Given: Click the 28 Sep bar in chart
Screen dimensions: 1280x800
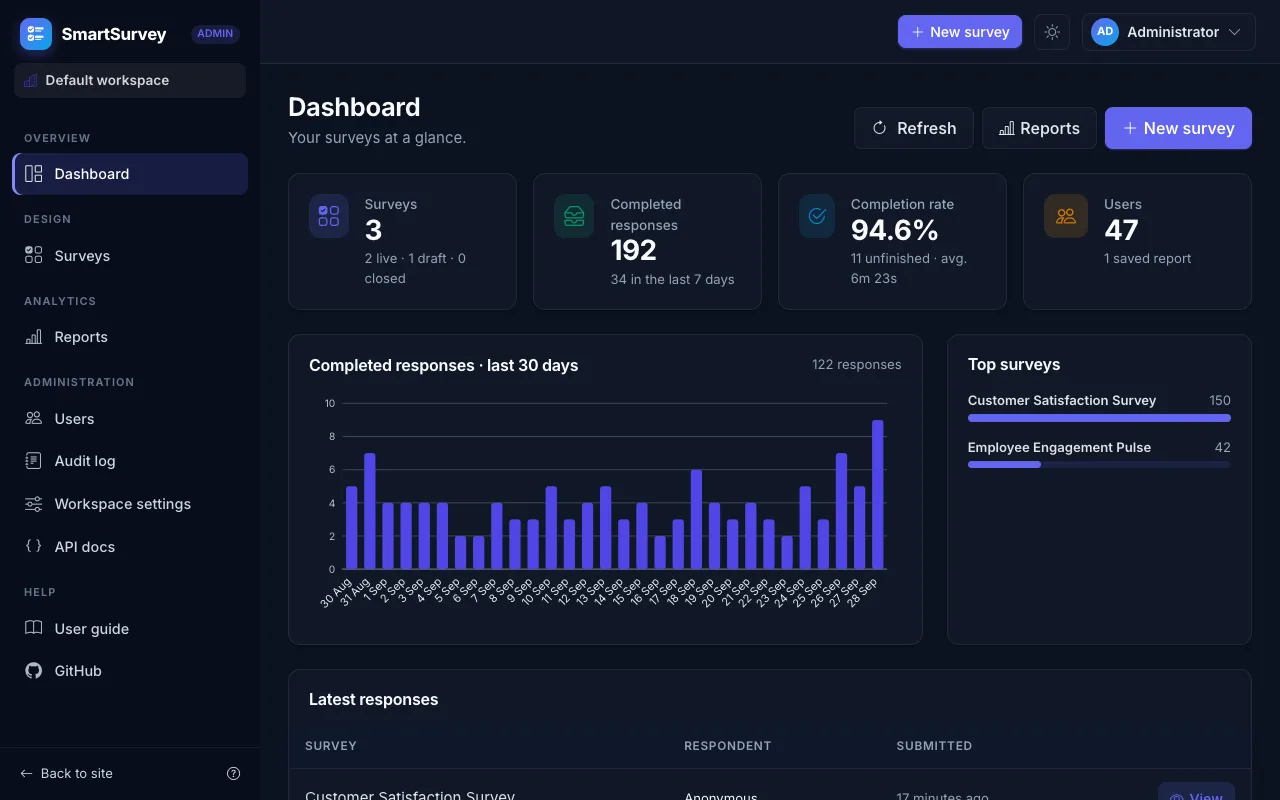Looking at the screenshot, I should 878,494.
